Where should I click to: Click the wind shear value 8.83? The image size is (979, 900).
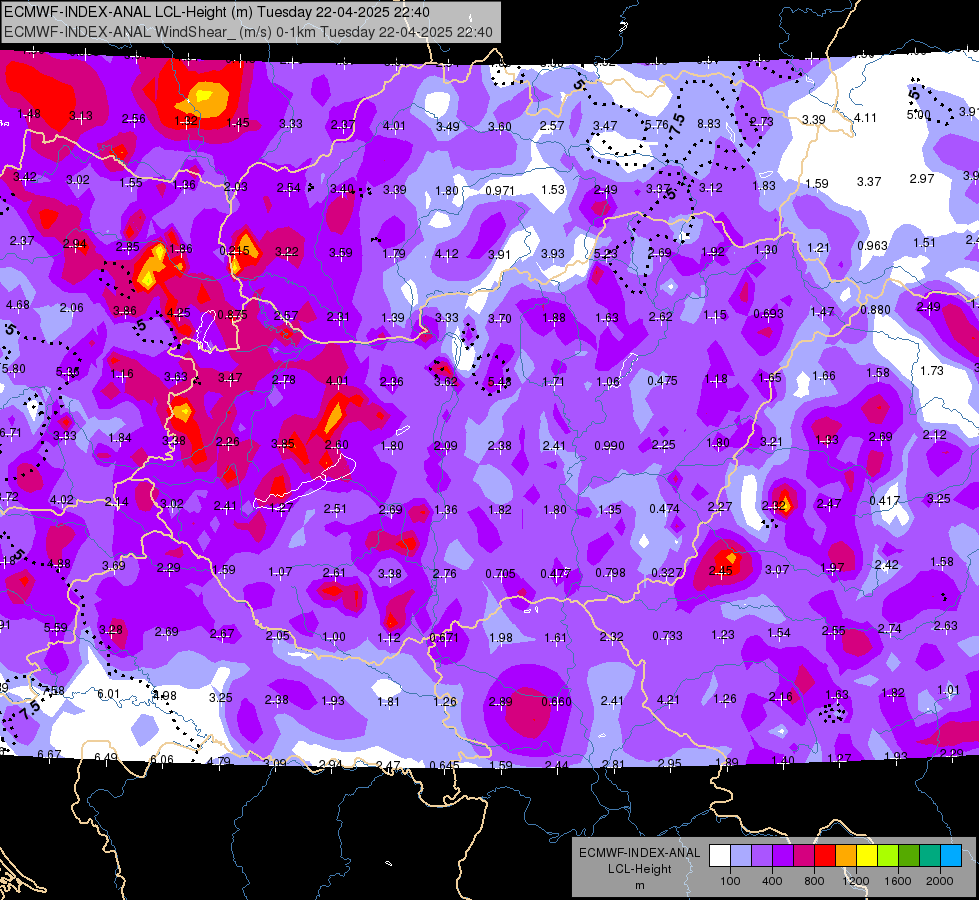point(709,124)
